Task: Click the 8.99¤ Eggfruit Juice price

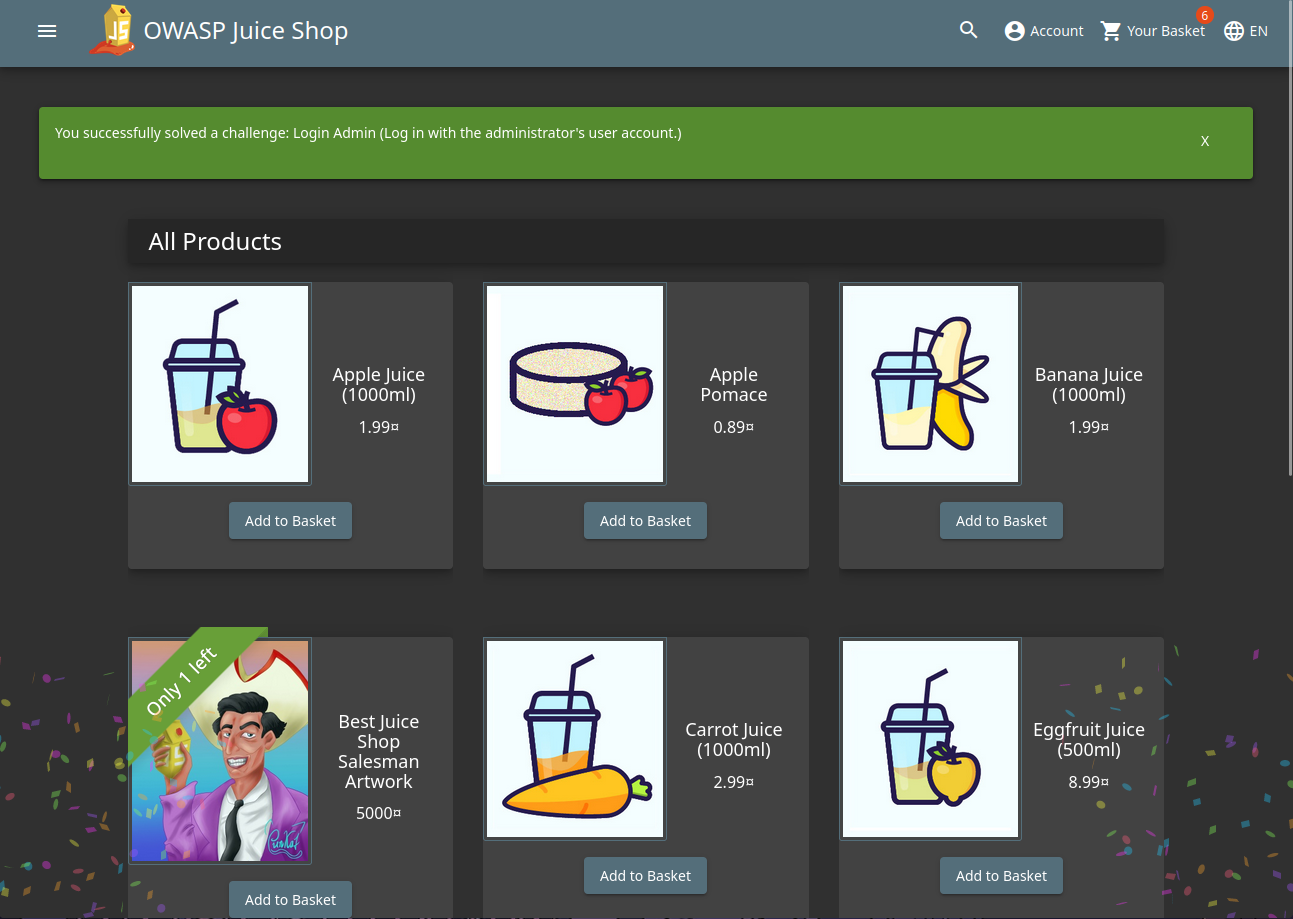Action: 1089,782
